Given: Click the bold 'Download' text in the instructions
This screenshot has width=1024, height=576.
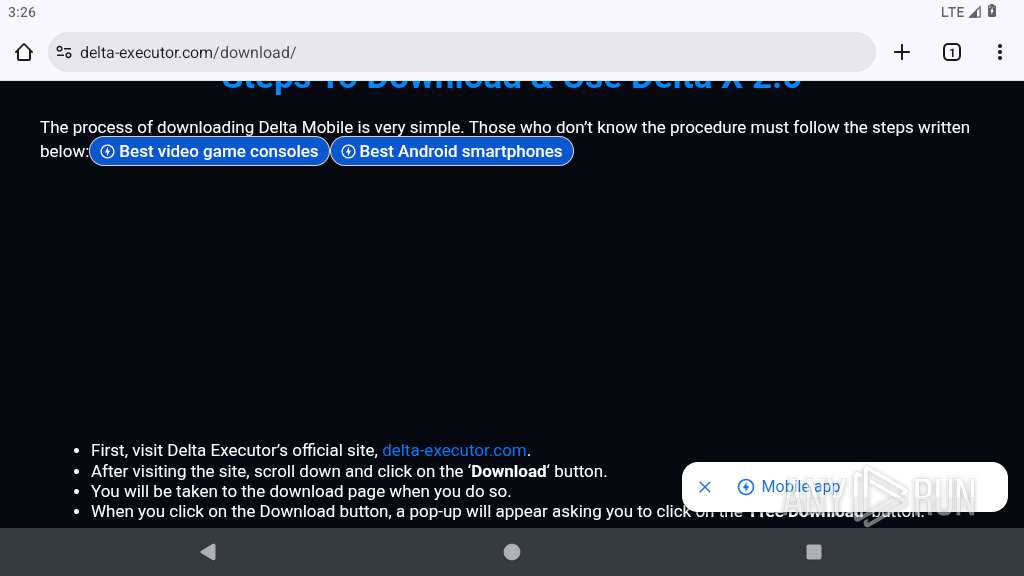Looking at the screenshot, I should (x=509, y=472).
